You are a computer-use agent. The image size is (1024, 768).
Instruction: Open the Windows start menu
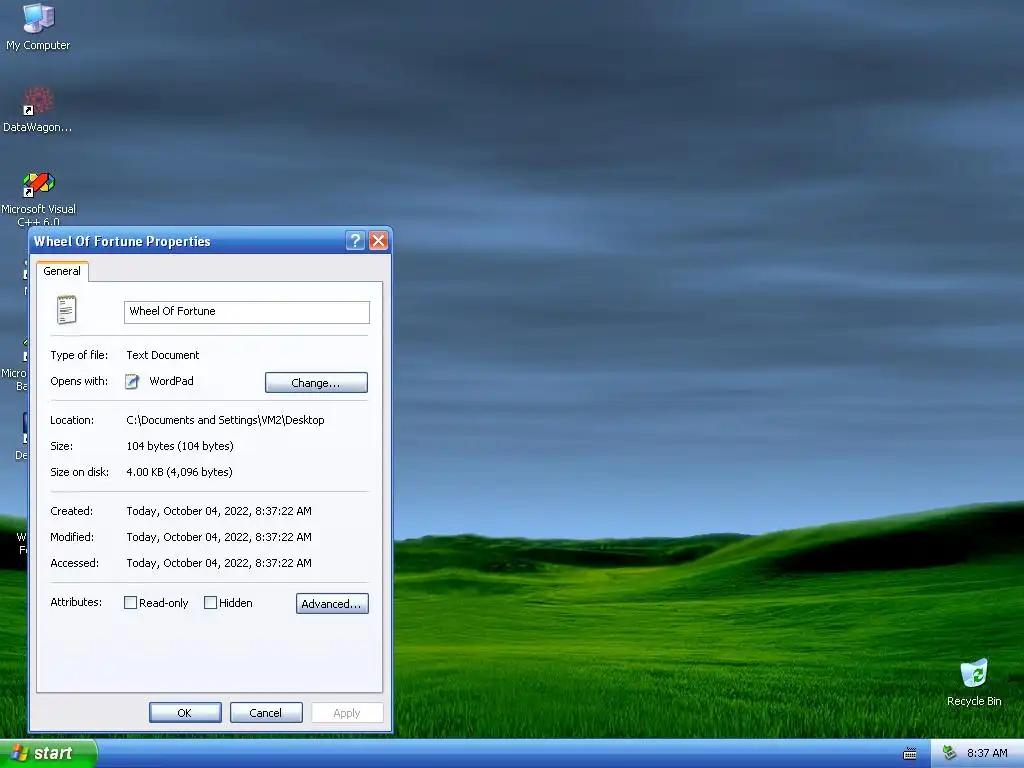point(48,753)
